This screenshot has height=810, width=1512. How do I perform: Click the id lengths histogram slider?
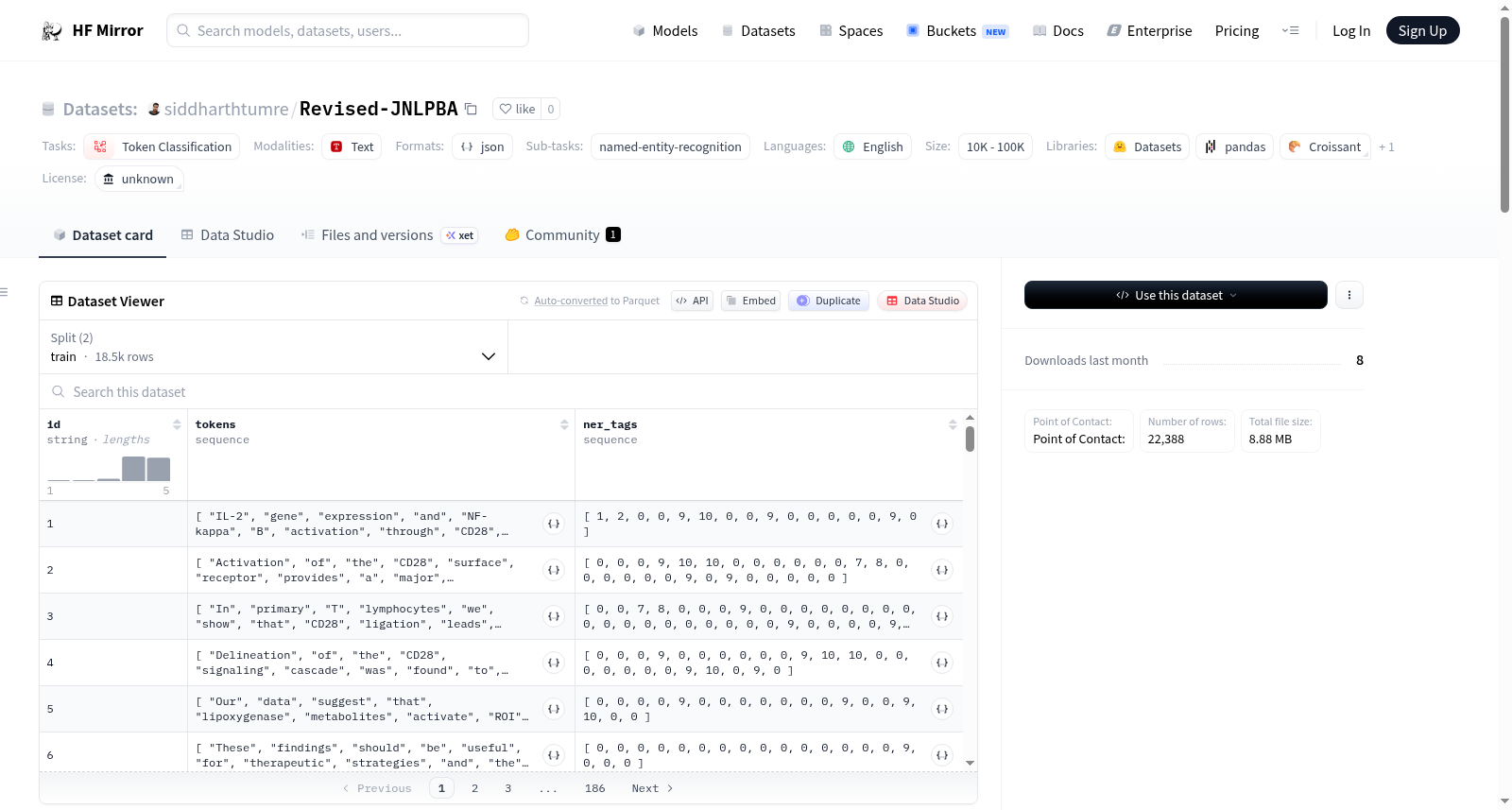point(109,468)
